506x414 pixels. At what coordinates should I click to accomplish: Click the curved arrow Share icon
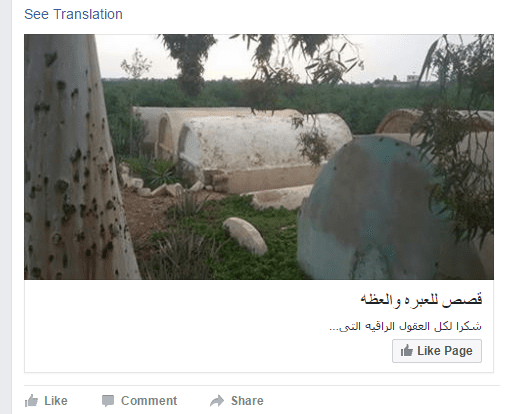pyautogui.click(x=217, y=401)
